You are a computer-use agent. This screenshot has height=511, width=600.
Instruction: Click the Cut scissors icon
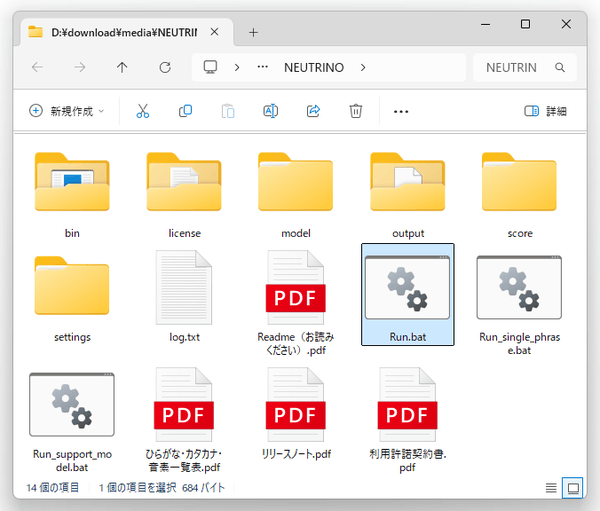[x=143, y=111]
